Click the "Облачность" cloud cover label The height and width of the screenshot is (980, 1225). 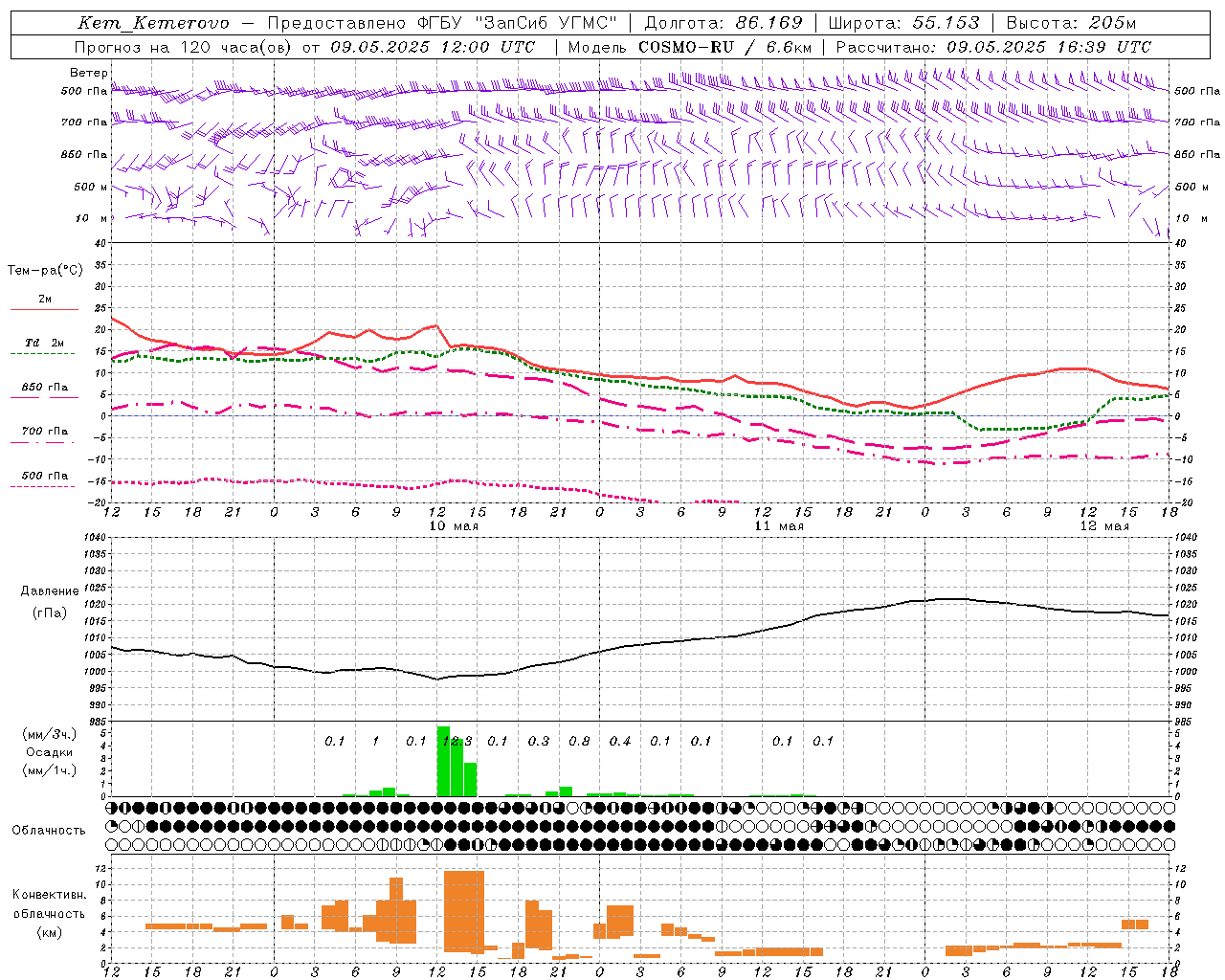(49, 831)
